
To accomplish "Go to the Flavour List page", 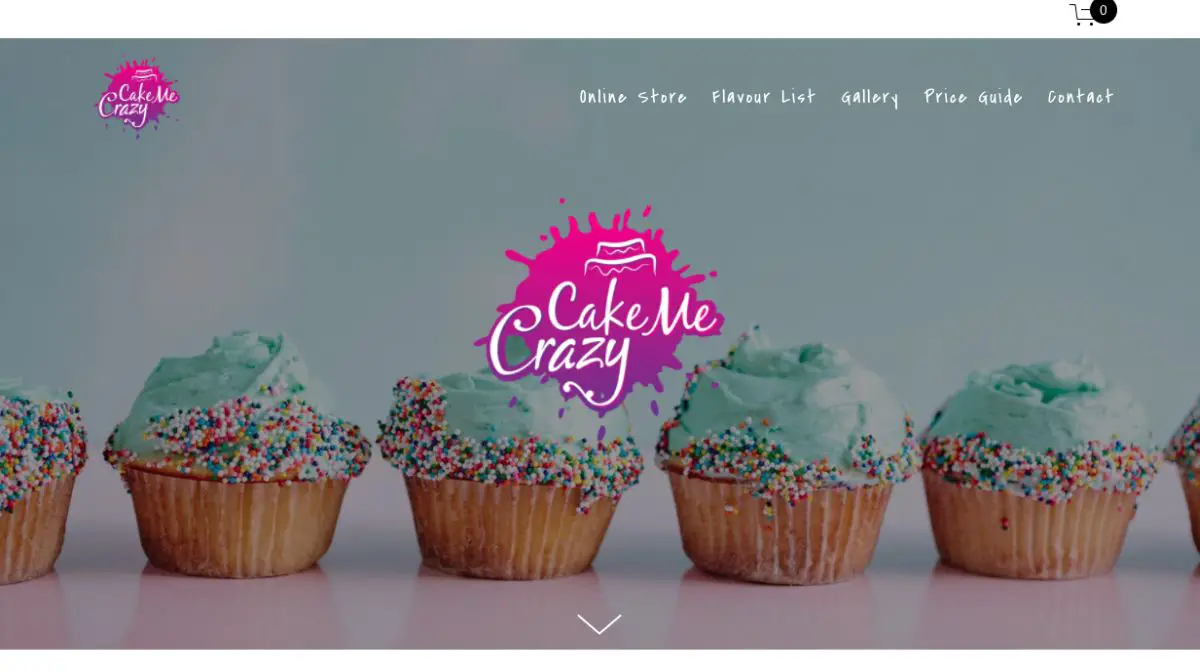I will 764,97.
